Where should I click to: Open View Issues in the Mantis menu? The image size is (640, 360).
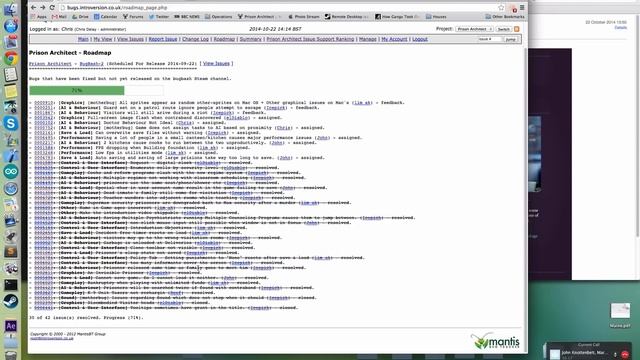point(130,39)
